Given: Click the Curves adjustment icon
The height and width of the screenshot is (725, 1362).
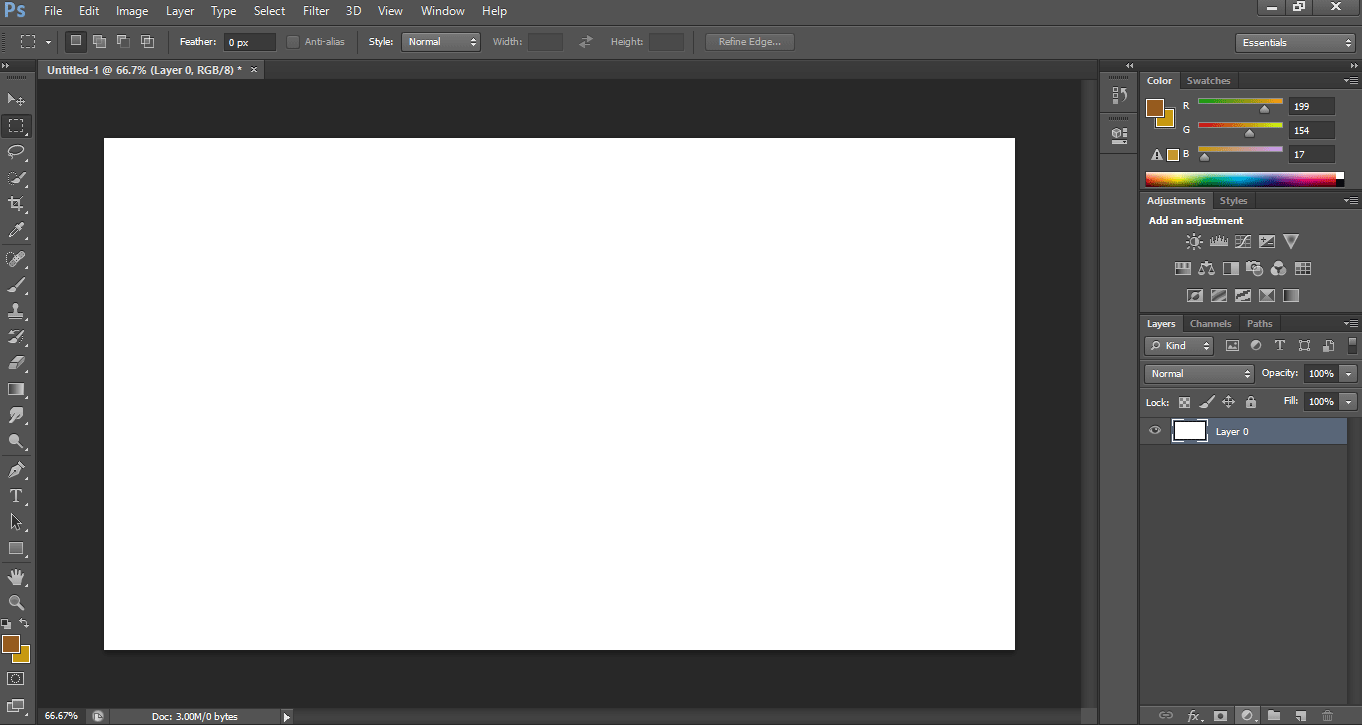Looking at the screenshot, I should point(1242,241).
